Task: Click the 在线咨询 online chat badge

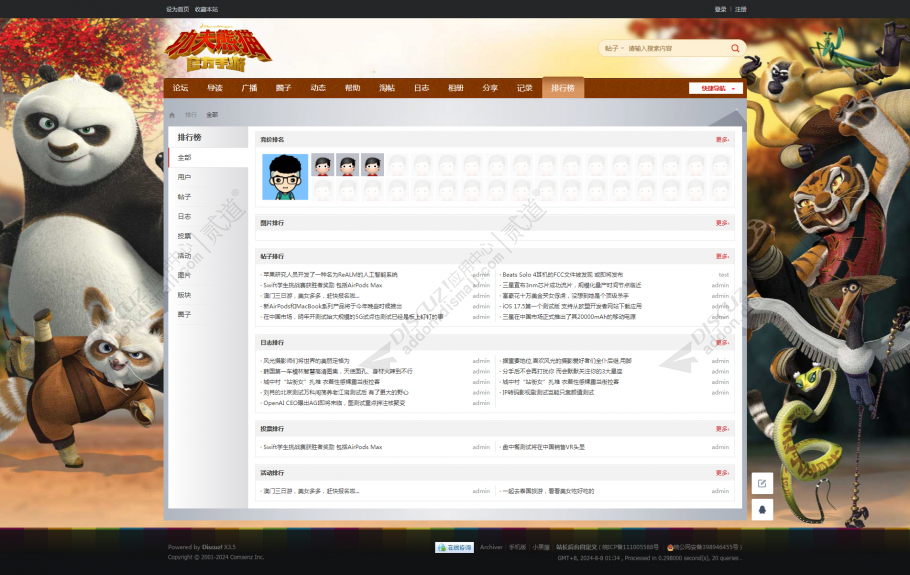Action: click(454, 547)
